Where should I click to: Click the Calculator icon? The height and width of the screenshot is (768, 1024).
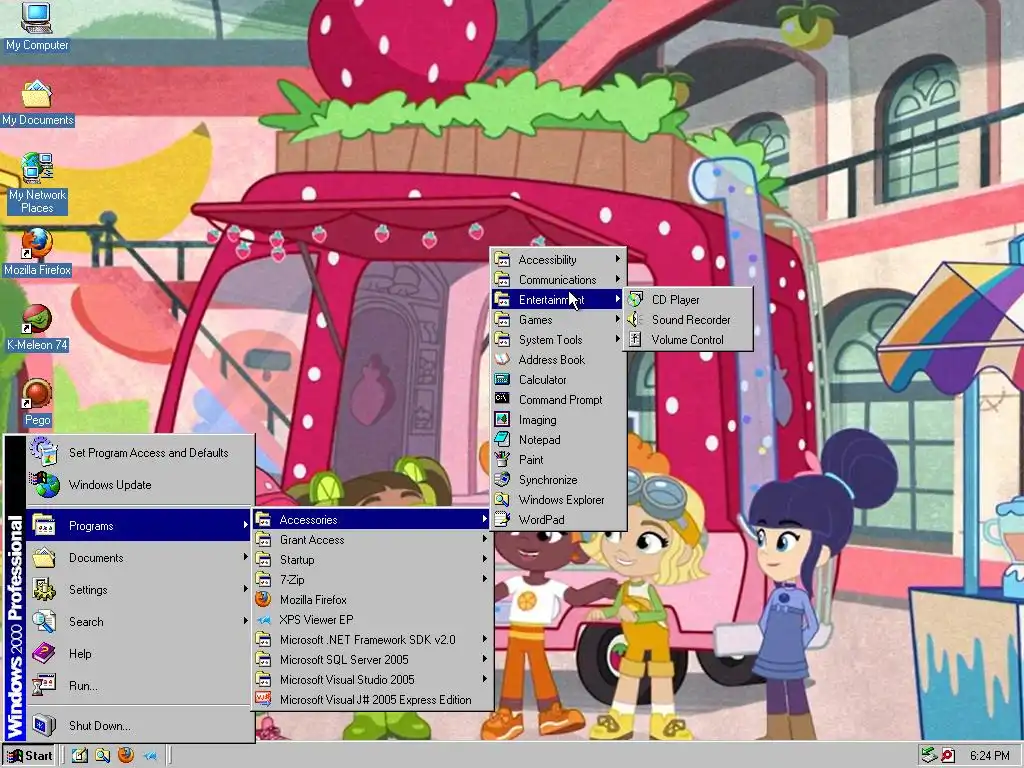tap(502, 379)
